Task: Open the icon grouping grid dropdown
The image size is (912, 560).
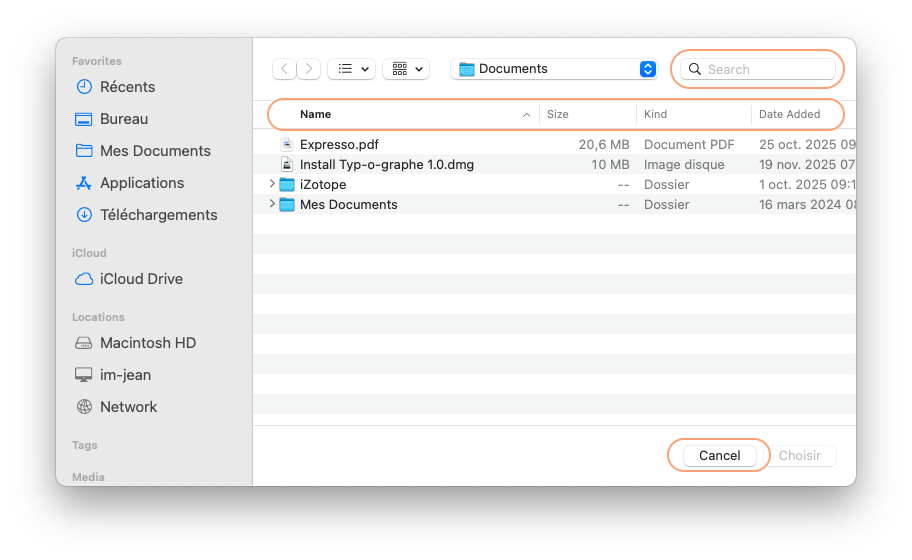Action: (x=405, y=69)
